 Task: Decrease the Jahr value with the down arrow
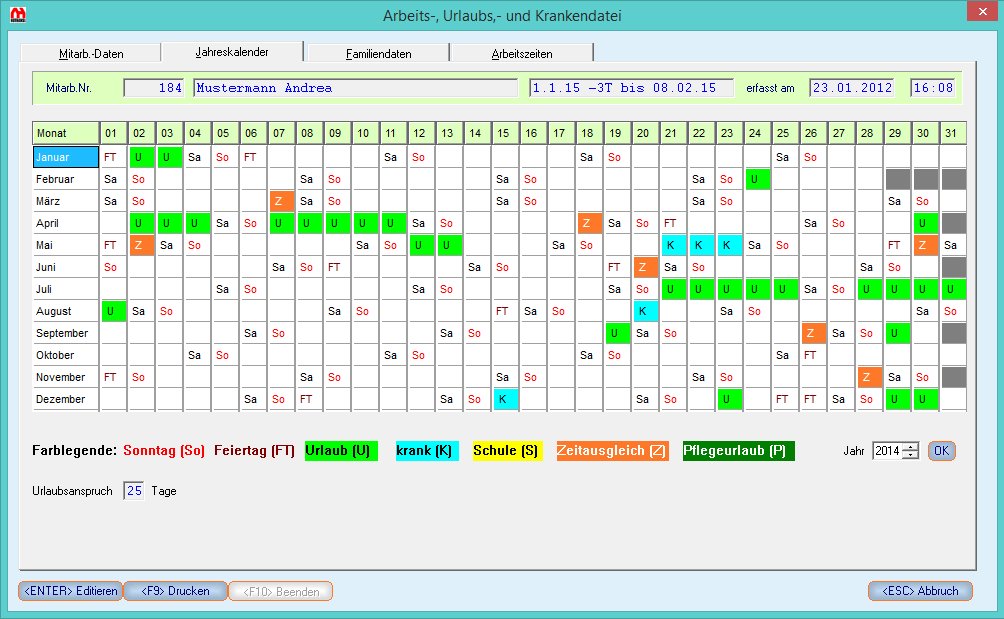(x=910, y=456)
